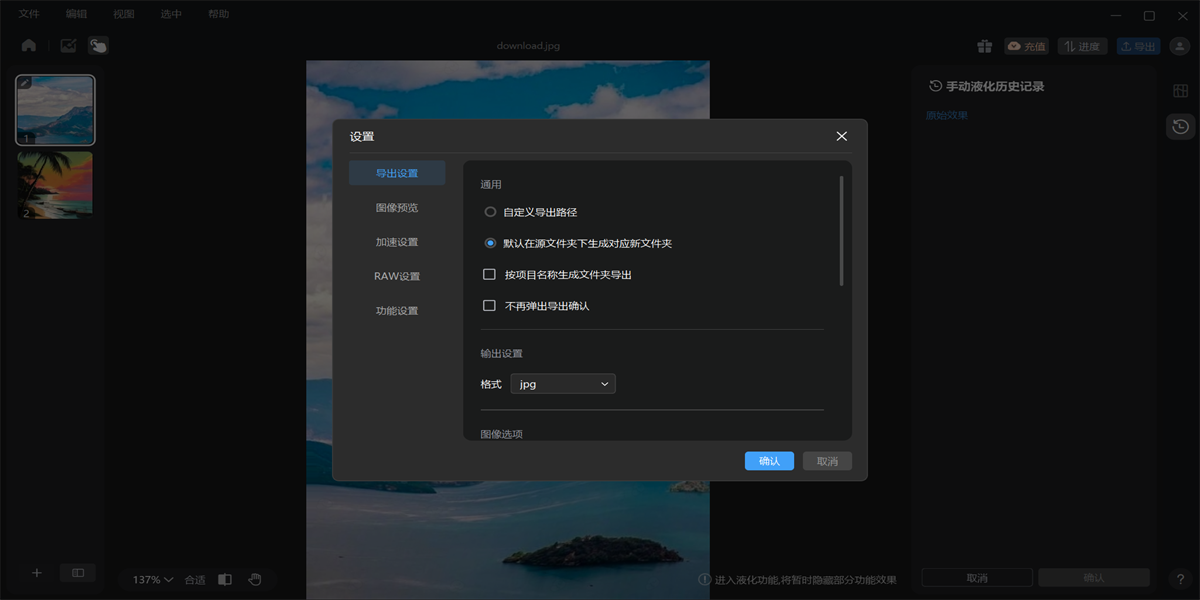1200x600 pixels.
Task: Select the 自定义导出路径 radio option
Action: (x=490, y=212)
